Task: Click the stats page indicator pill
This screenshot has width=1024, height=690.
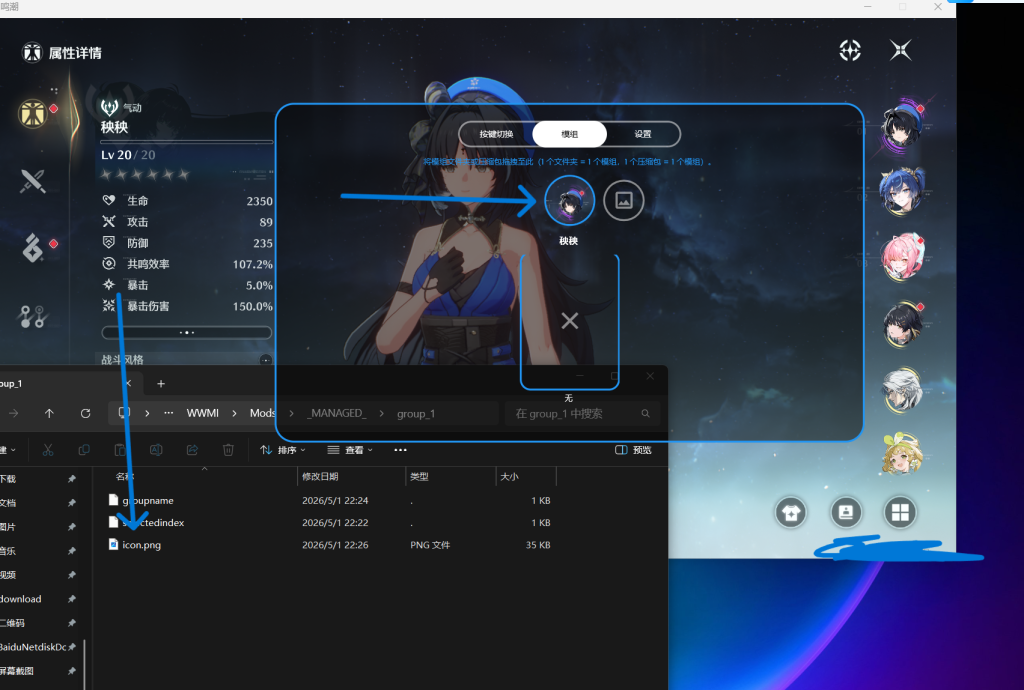Action: coord(187,332)
